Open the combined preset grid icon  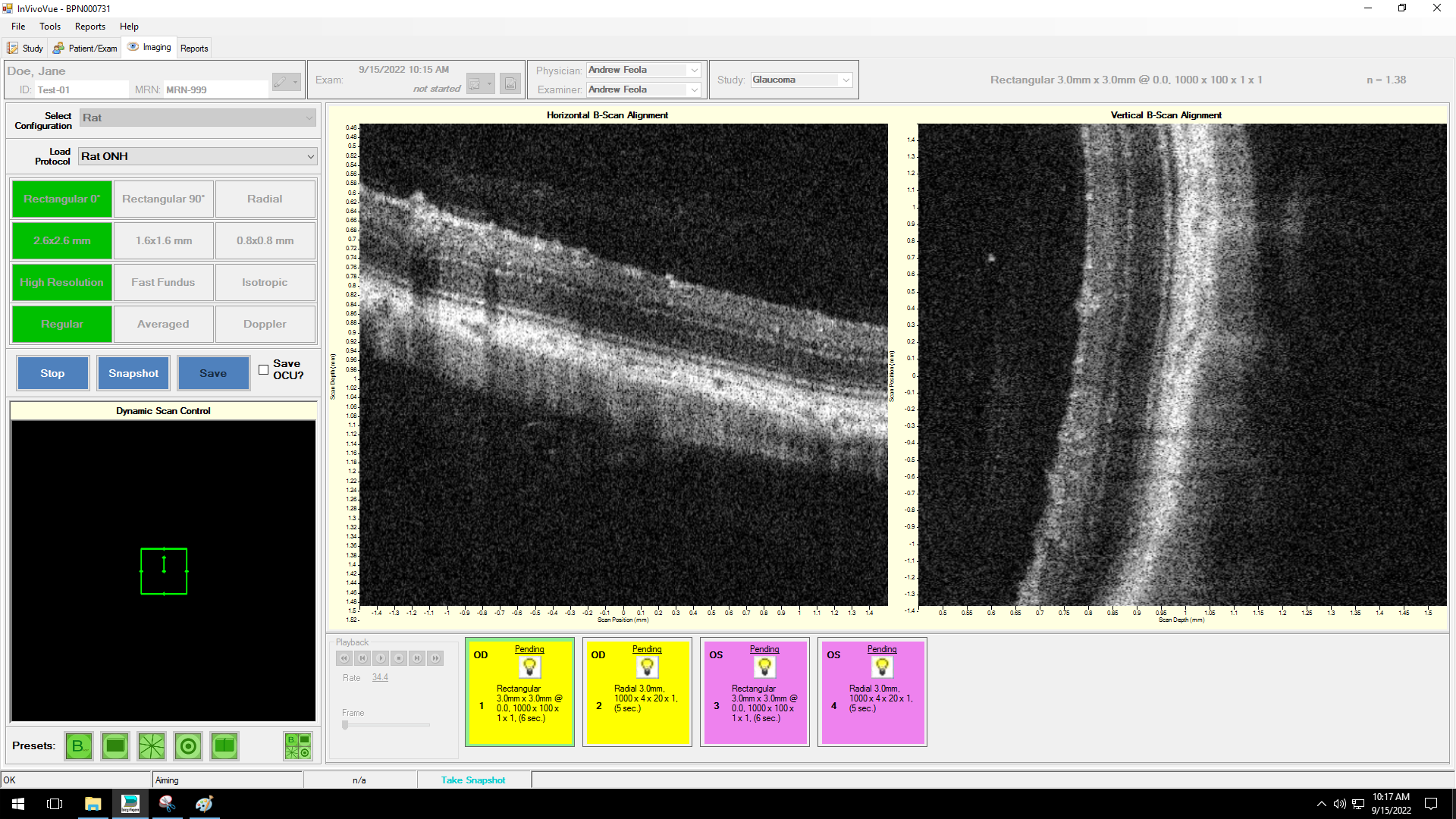point(297,746)
